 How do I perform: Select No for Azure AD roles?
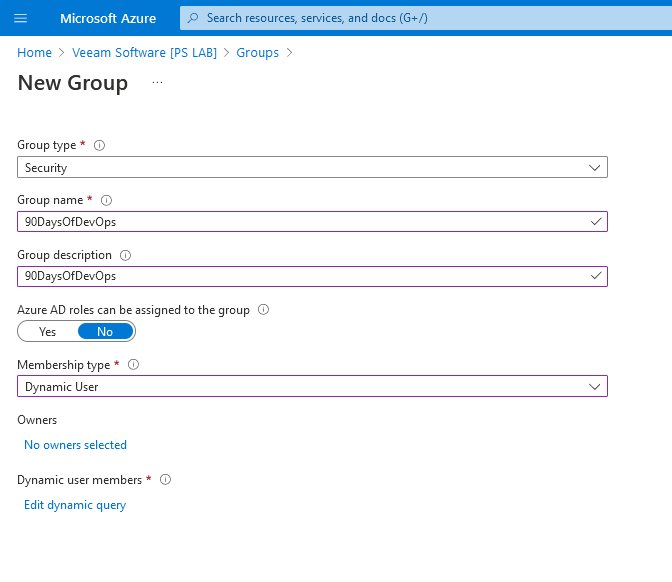105,331
